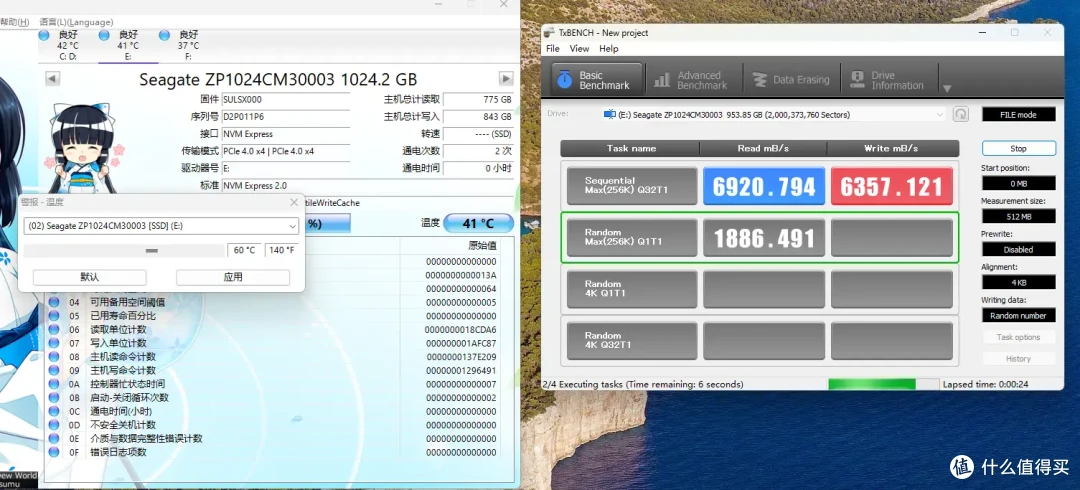Go to next disk with right arrow
The height and width of the screenshot is (490, 1080).
click(506, 79)
